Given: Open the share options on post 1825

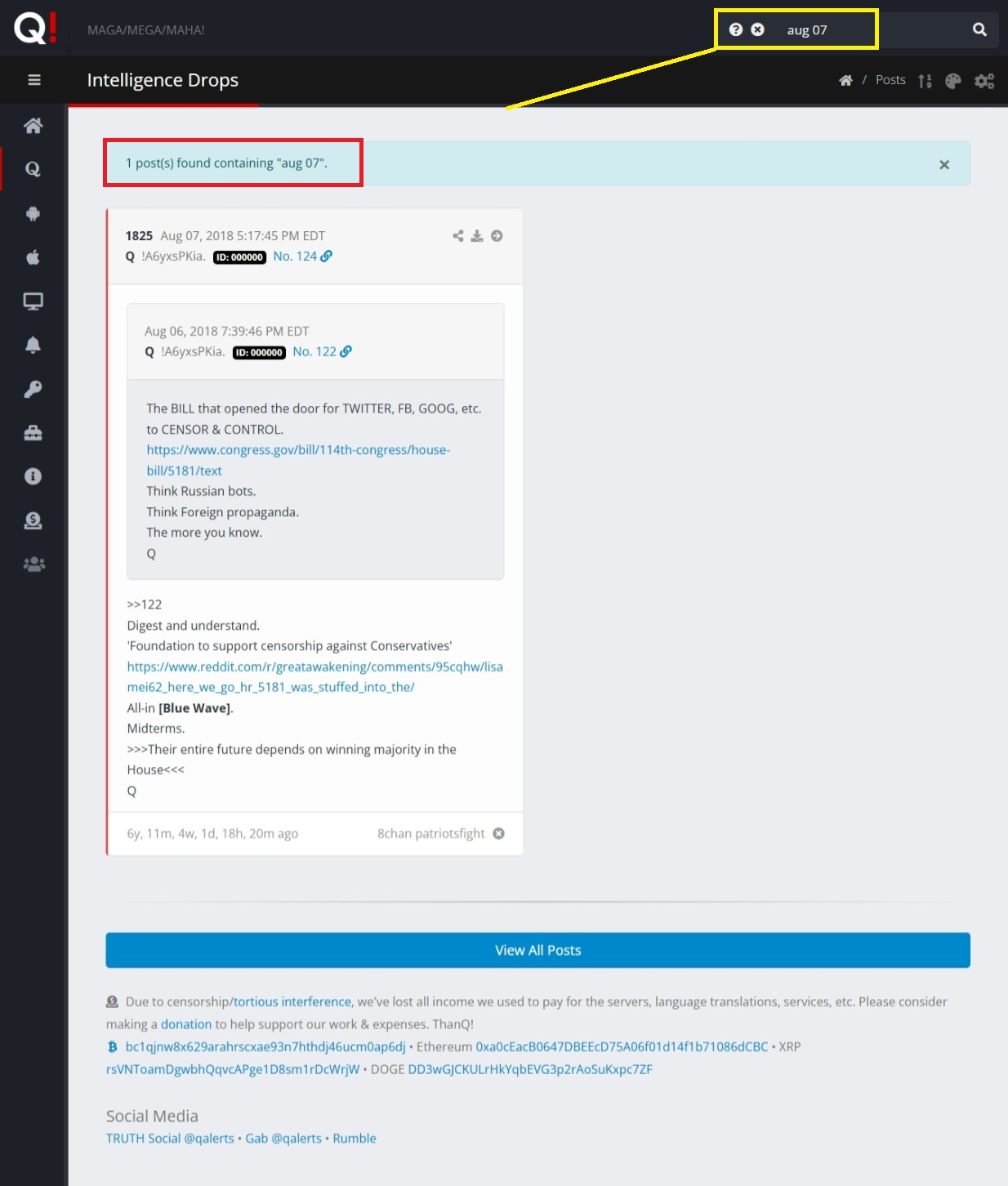Looking at the screenshot, I should point(458,236).
